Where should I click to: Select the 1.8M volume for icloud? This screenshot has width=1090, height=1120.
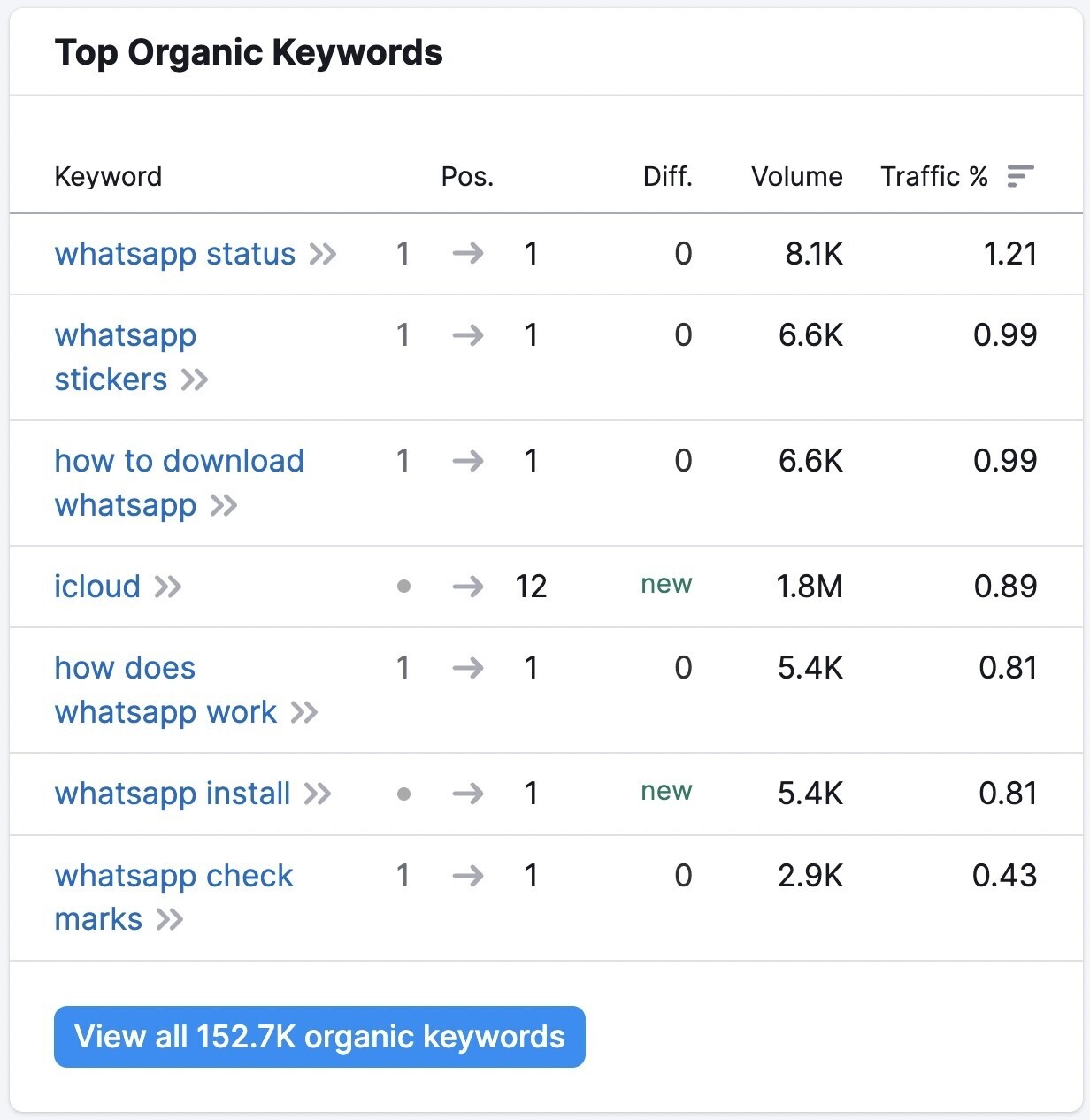click(x=810, y=587)
